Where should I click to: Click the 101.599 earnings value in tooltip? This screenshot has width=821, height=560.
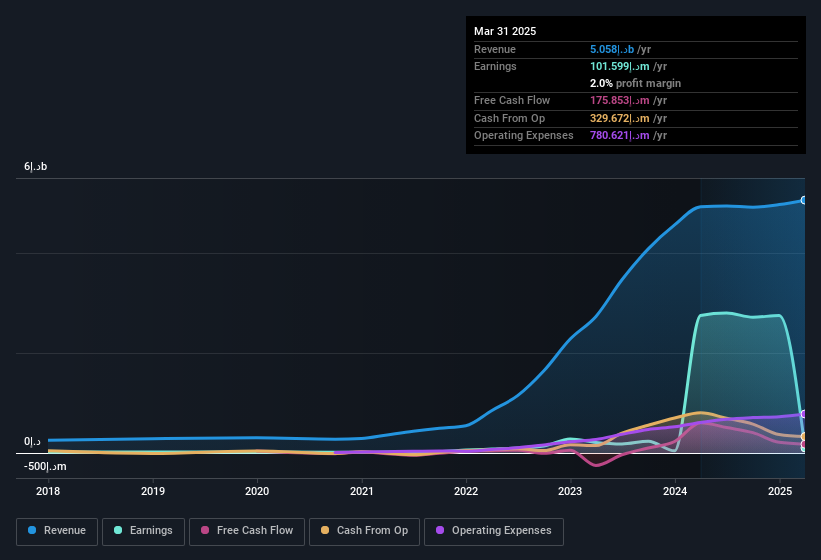click(619, 66)
